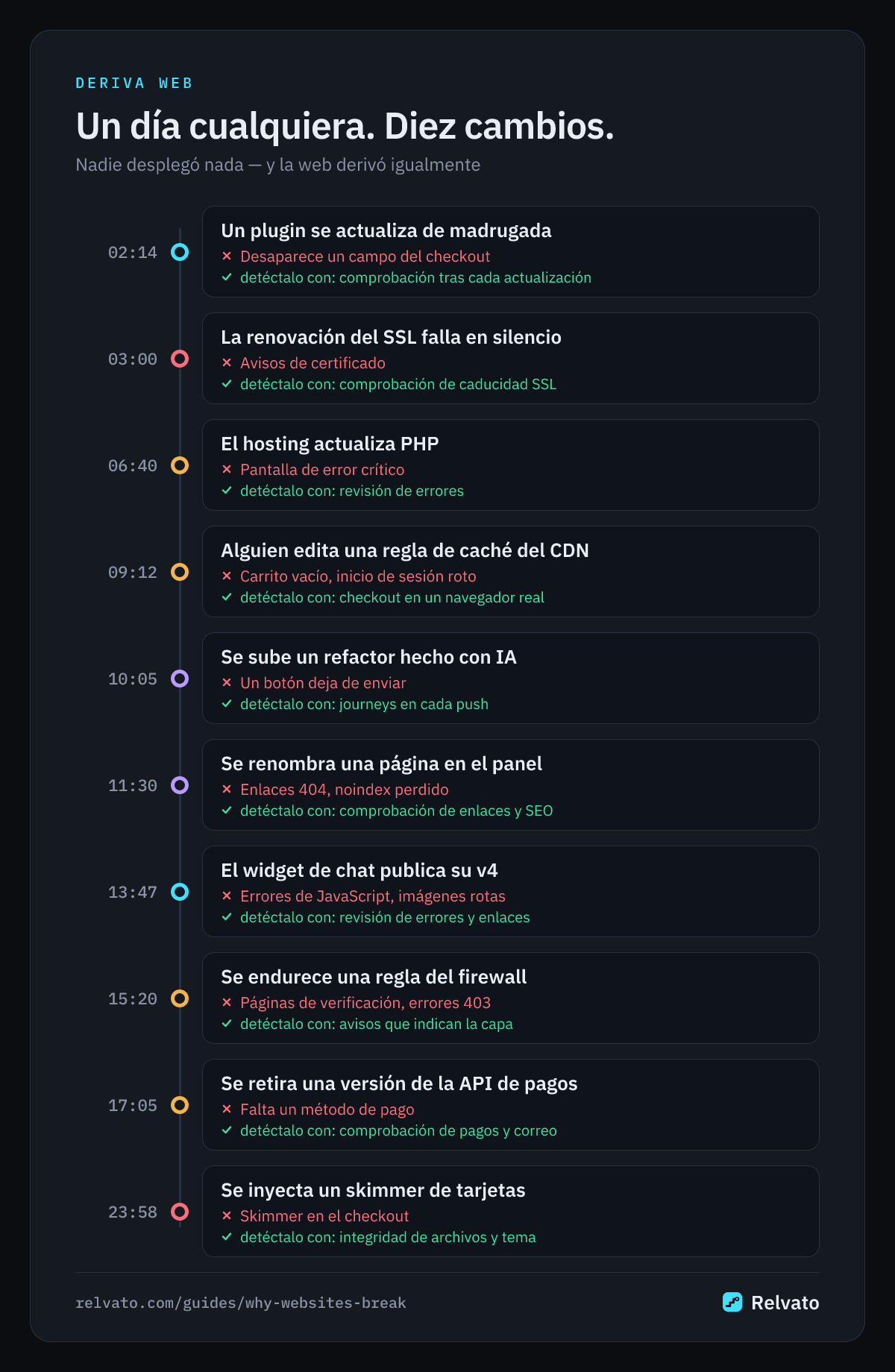The height and width of the screenshot is (1372, 895).
Task: Click the red X beside 'Desaparece un campo del checkout'
Action: tap(227, 256)
